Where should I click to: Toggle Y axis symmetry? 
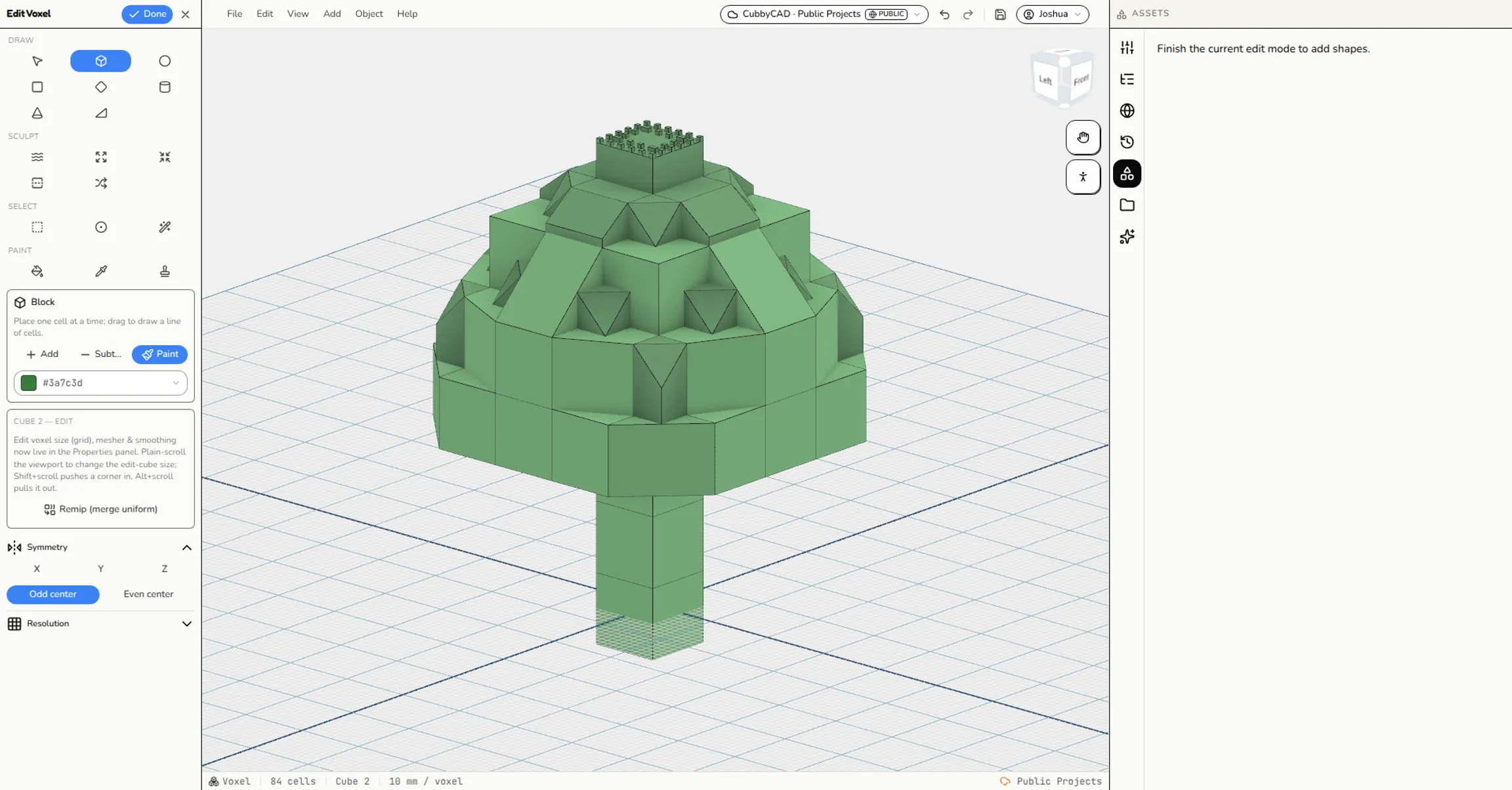pyautogui.click(x=100, y=569)
